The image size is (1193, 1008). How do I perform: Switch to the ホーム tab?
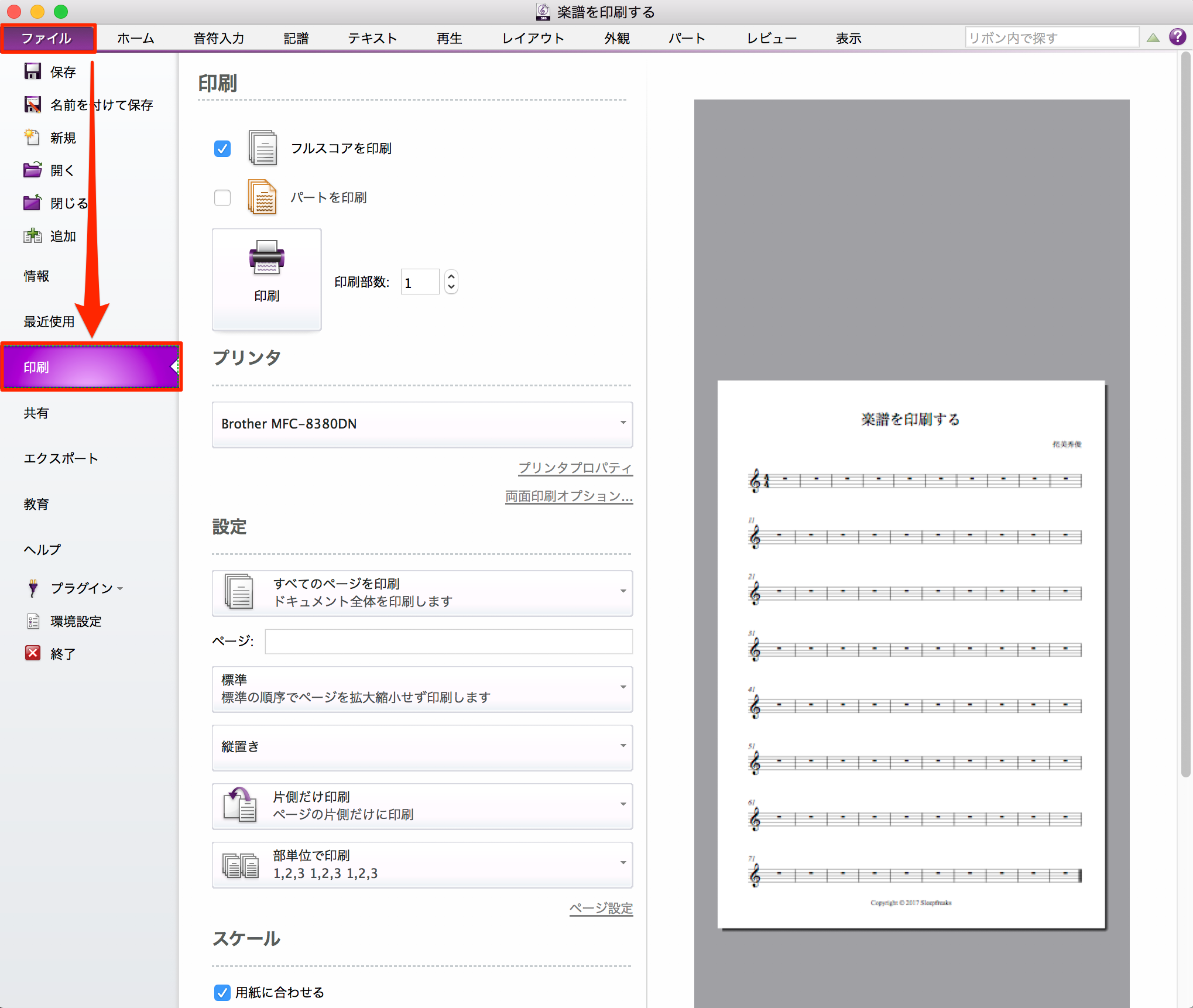coord(136,38)
